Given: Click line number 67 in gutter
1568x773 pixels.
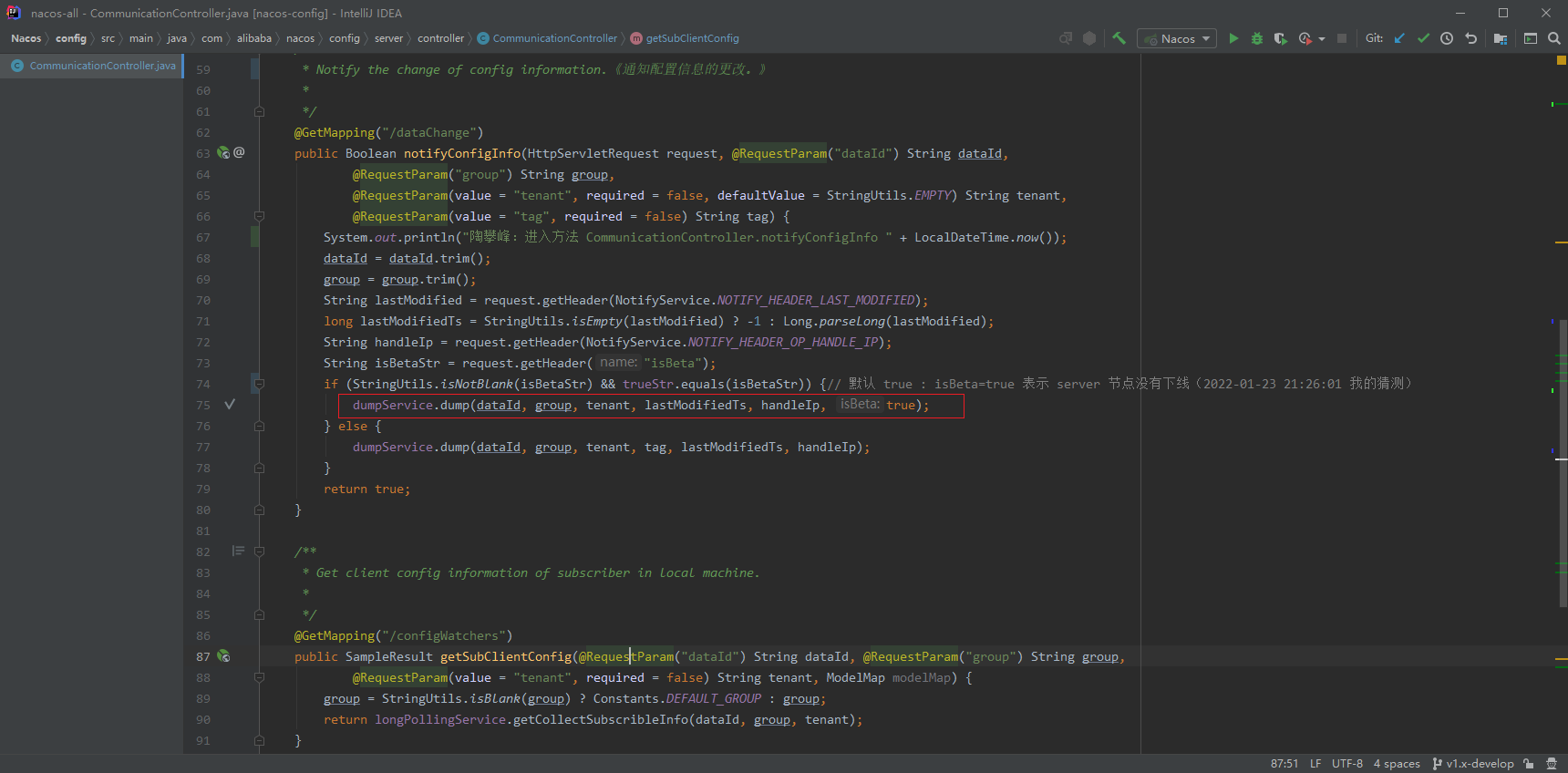Looking at the screenshot, I should [202, 238].
